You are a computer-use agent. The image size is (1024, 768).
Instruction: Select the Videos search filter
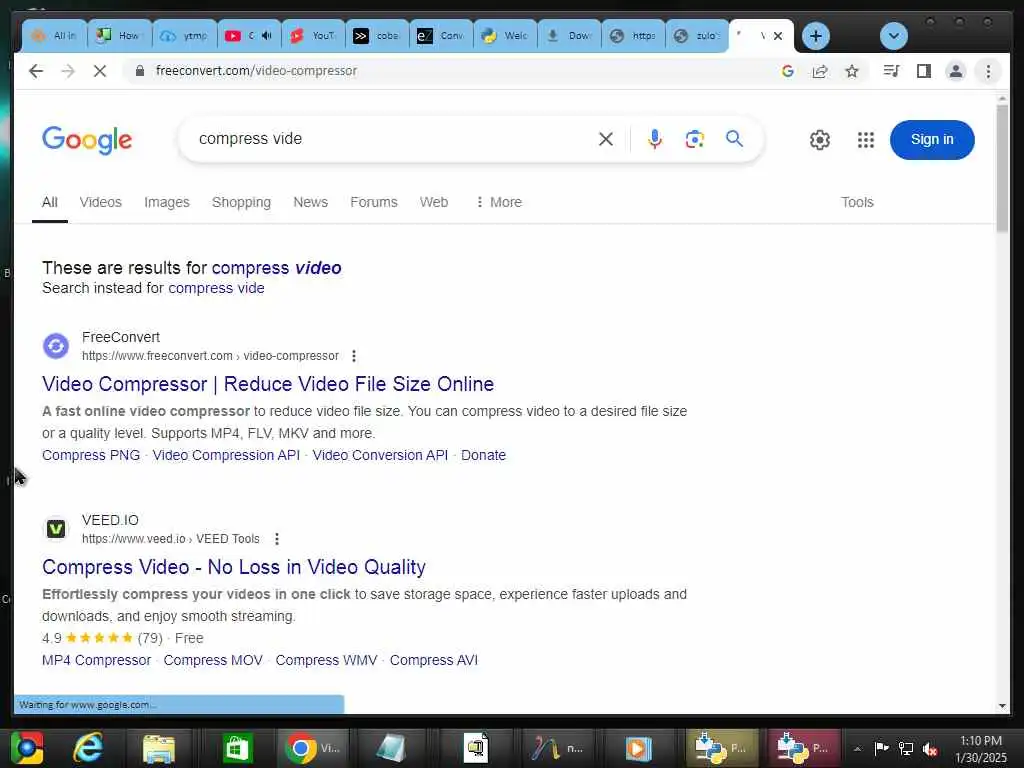click(x=101, y=202)
